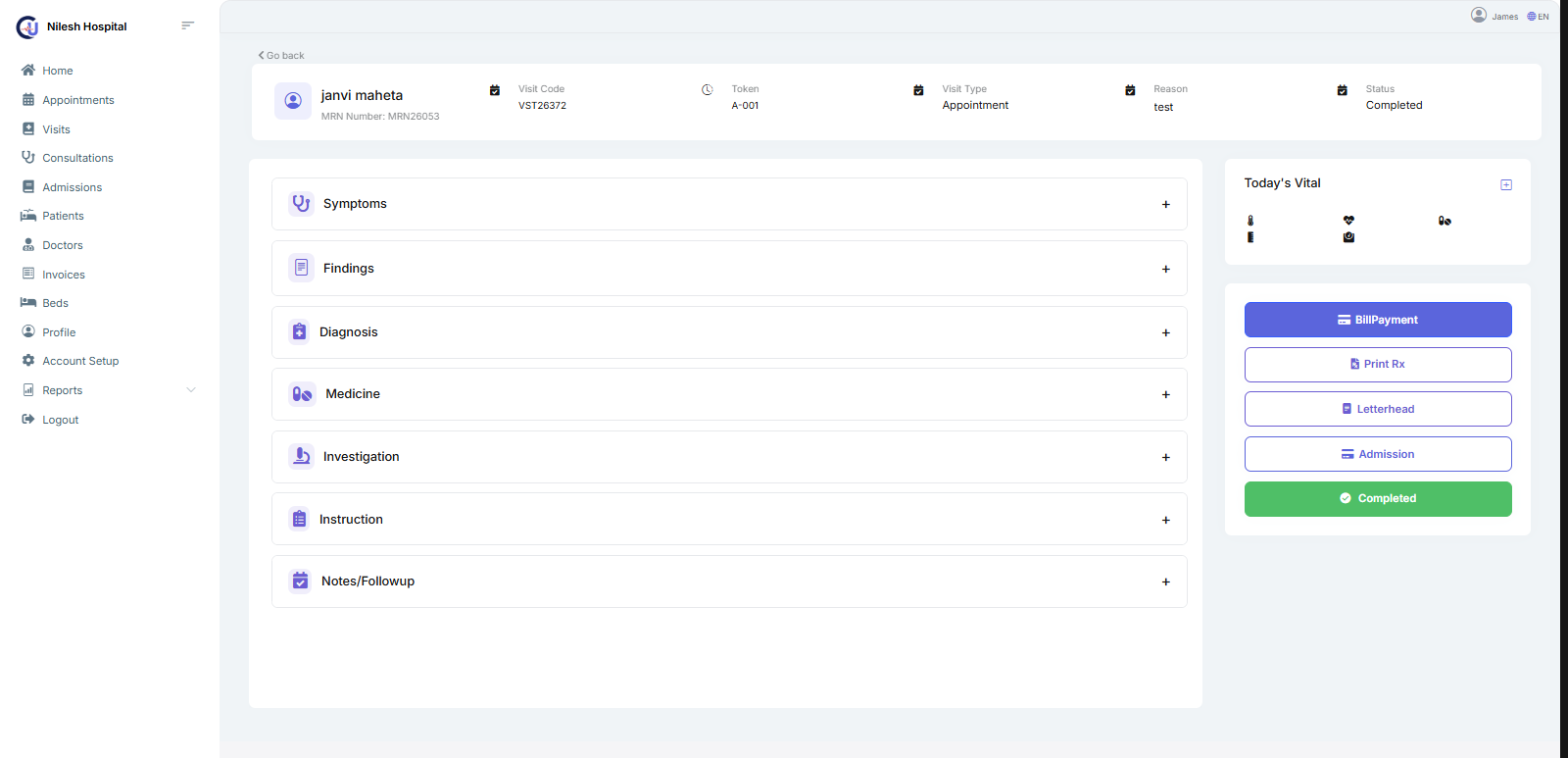Click the Doctors icon in sidebar

[28, 245]
